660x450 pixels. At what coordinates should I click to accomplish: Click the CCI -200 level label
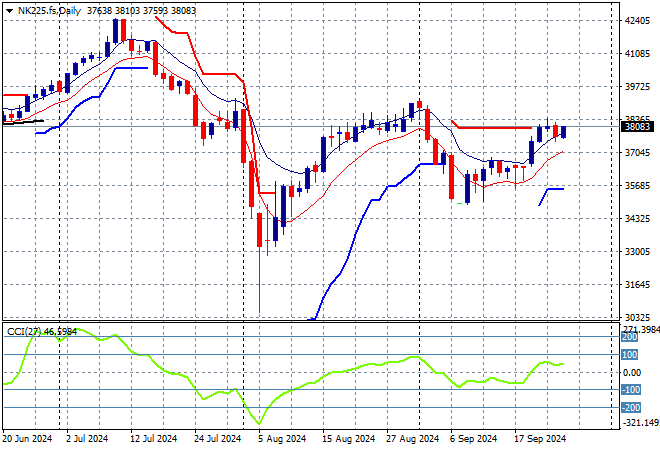click(x=631, y=407)
